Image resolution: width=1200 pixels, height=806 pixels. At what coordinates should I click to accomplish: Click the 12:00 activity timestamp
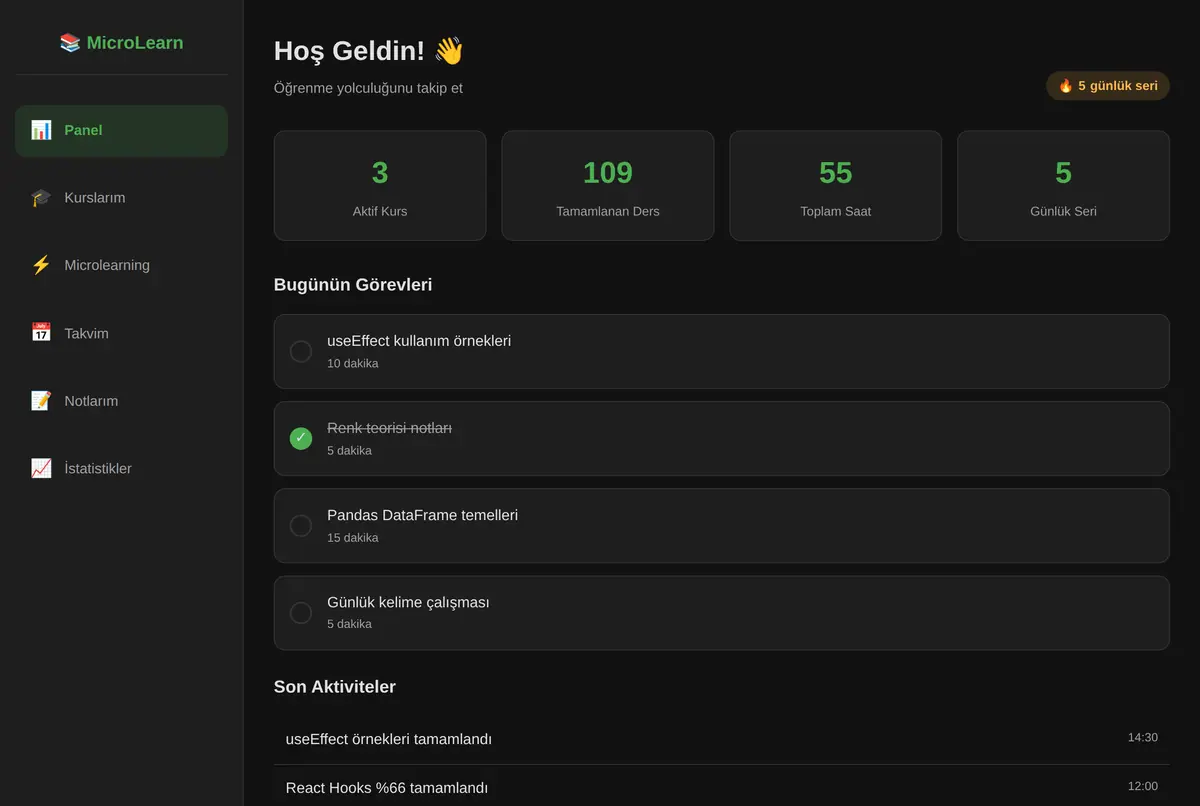(1143, 786)
